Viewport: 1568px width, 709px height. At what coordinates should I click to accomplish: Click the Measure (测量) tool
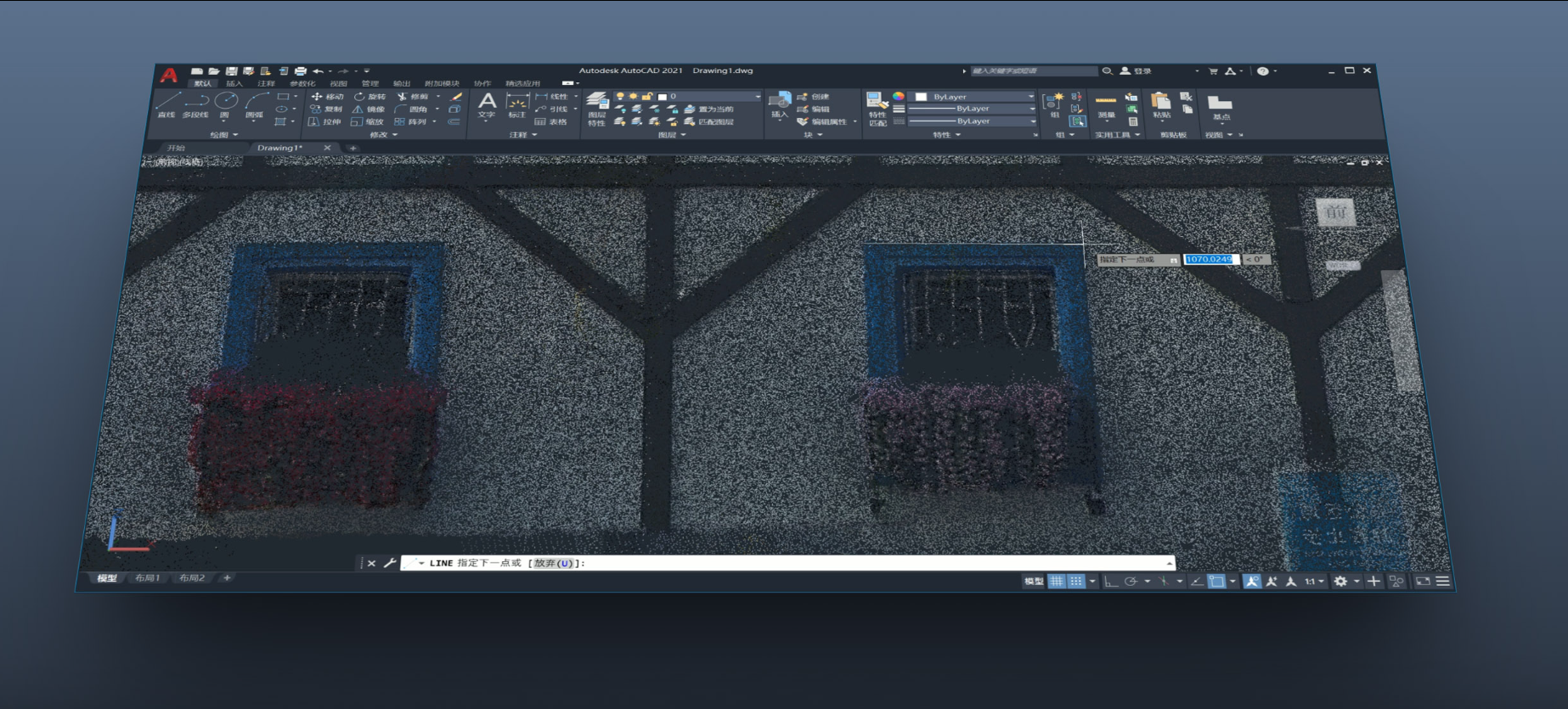(1106, 106)
